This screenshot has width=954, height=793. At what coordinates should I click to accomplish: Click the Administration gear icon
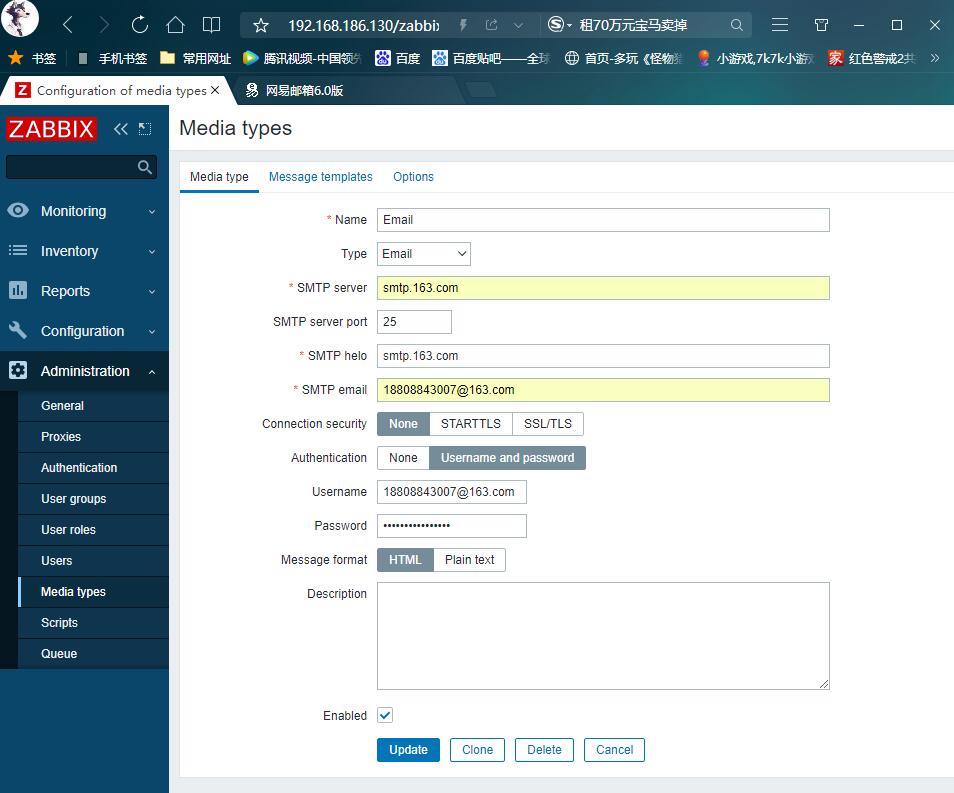18,370
